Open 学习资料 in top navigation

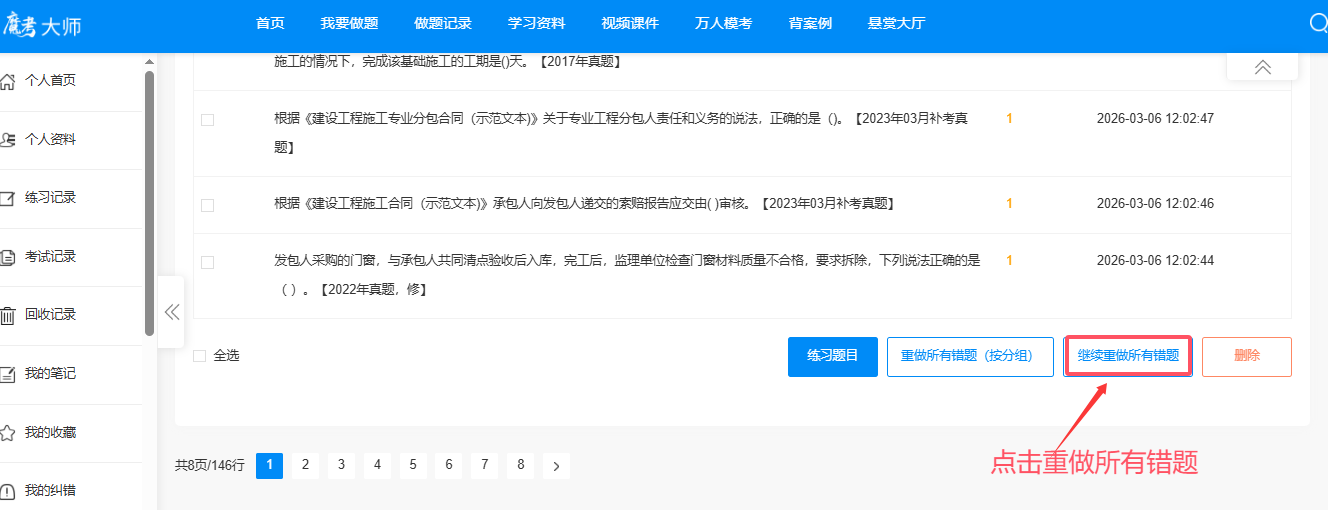coord(537,23)
